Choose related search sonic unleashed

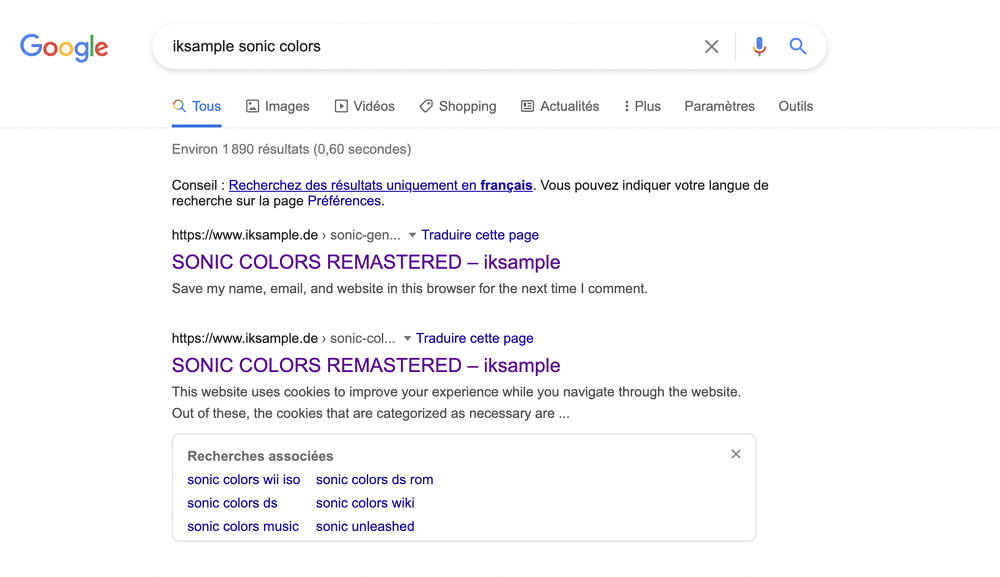pyautogui.click(x=365, y=527)
